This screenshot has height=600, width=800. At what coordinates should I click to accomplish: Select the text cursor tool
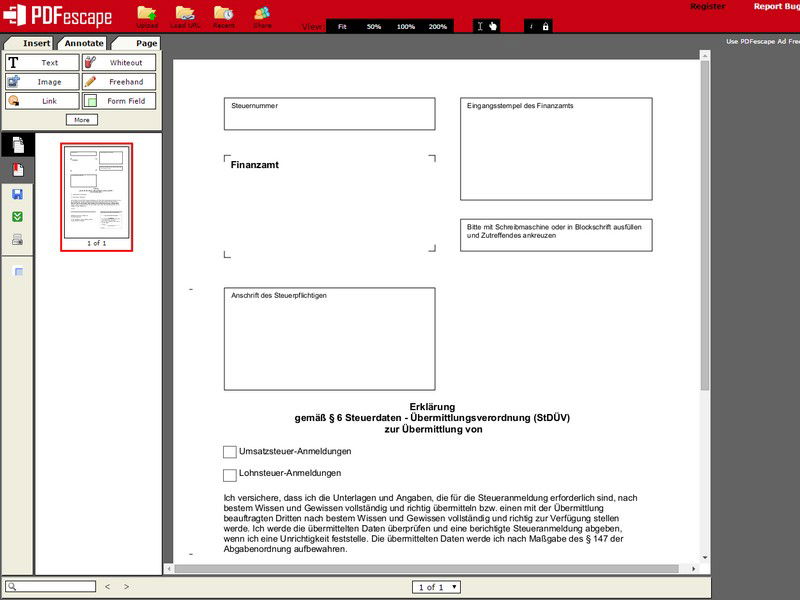coord(480,26)
